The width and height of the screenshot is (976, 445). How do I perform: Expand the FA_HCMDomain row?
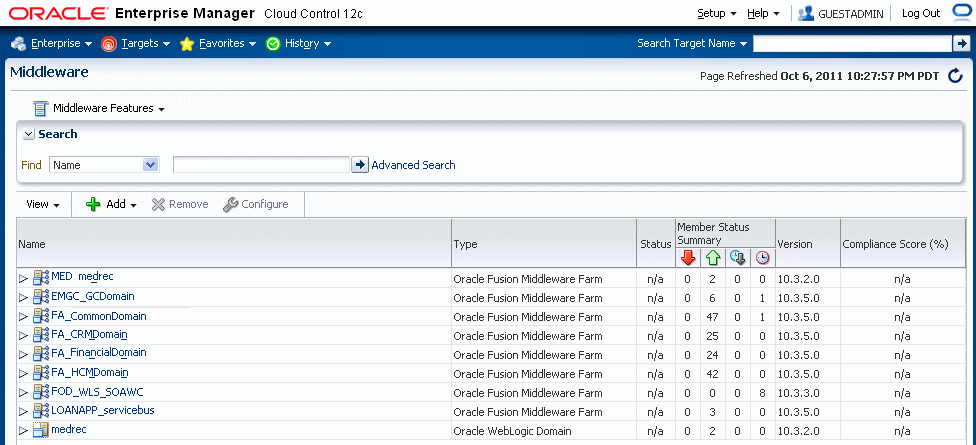24,373
